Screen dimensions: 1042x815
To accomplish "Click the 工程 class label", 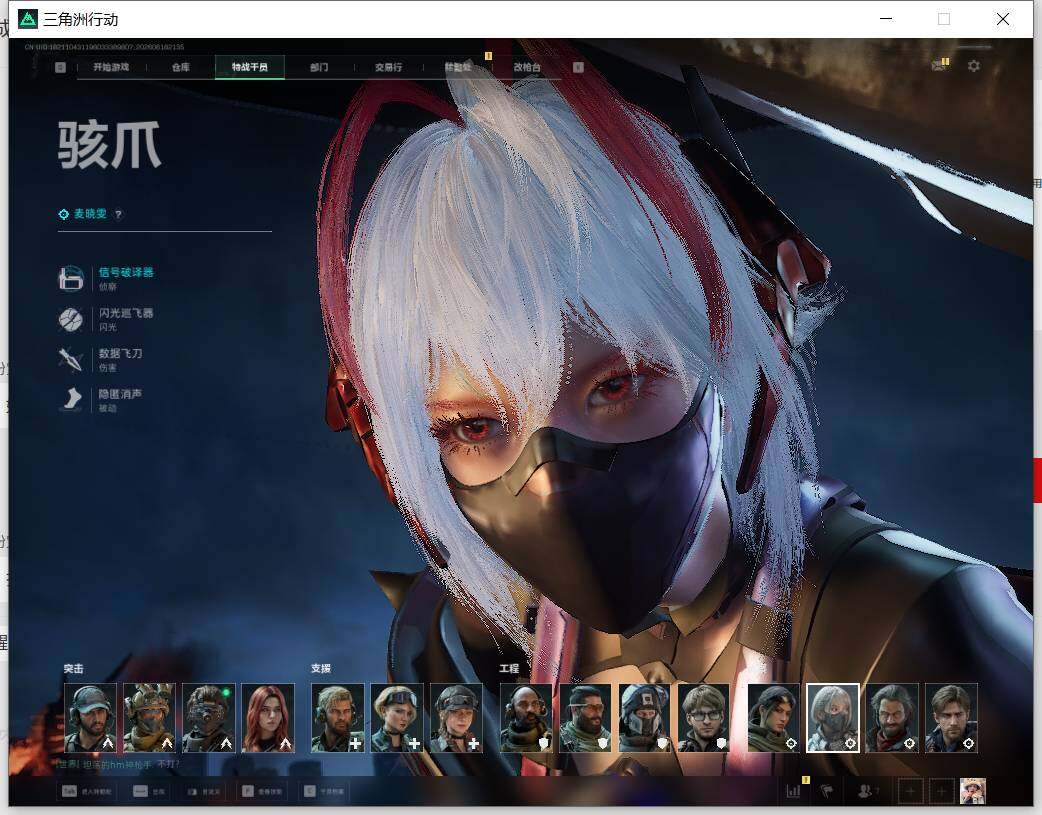I will pos(510,669).
